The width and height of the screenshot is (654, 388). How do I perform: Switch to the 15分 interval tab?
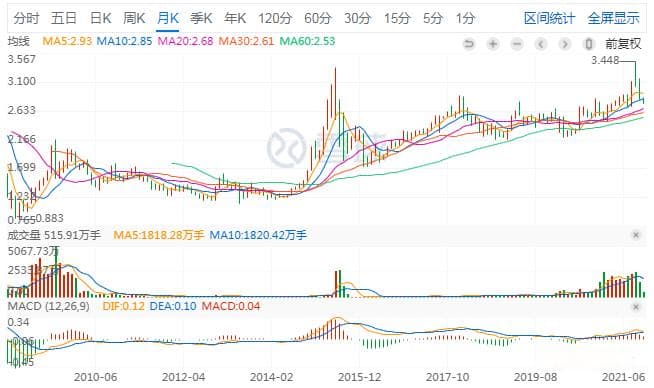tap(397, 18)
